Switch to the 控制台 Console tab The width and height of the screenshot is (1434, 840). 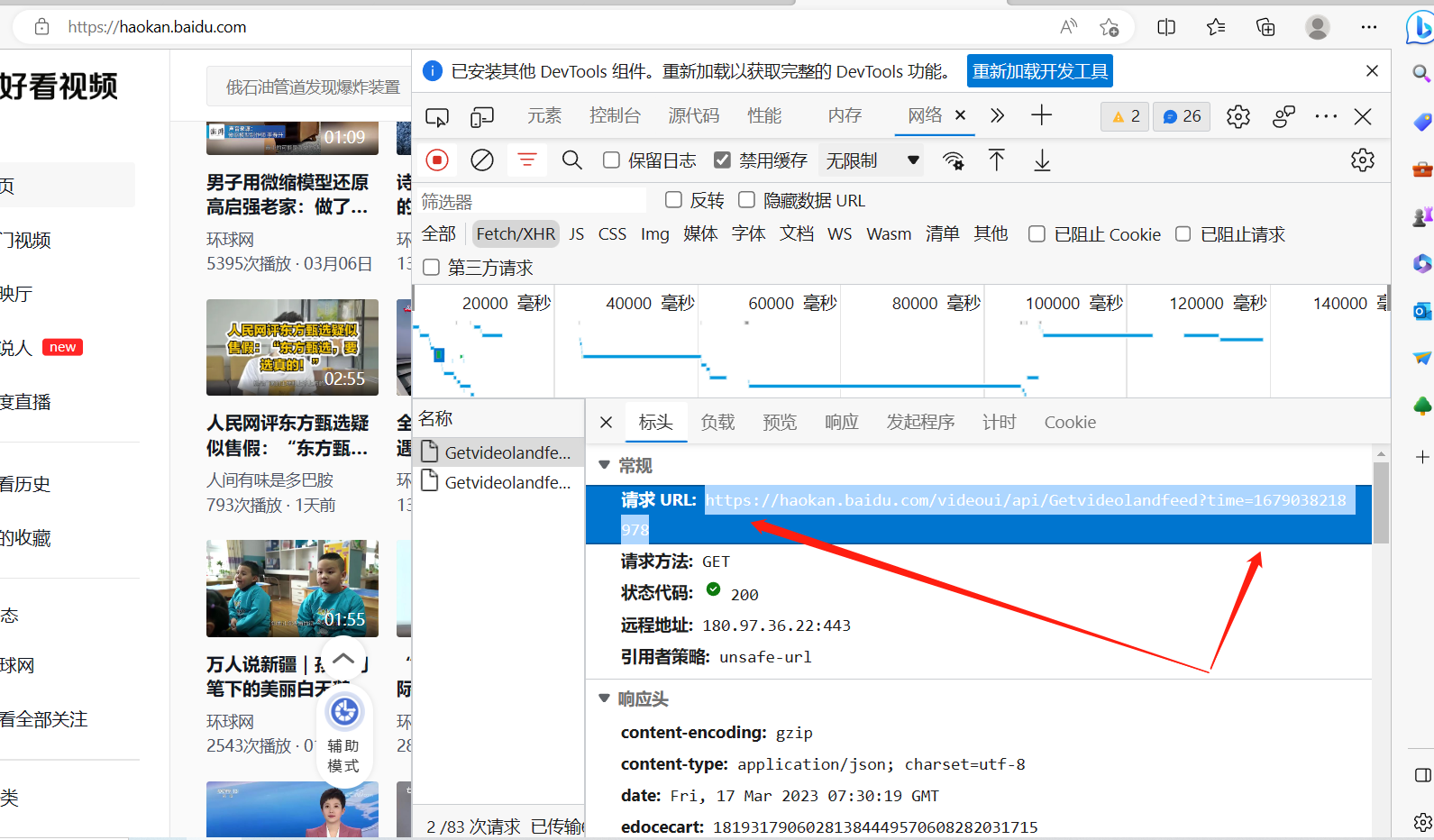[615, 115]
